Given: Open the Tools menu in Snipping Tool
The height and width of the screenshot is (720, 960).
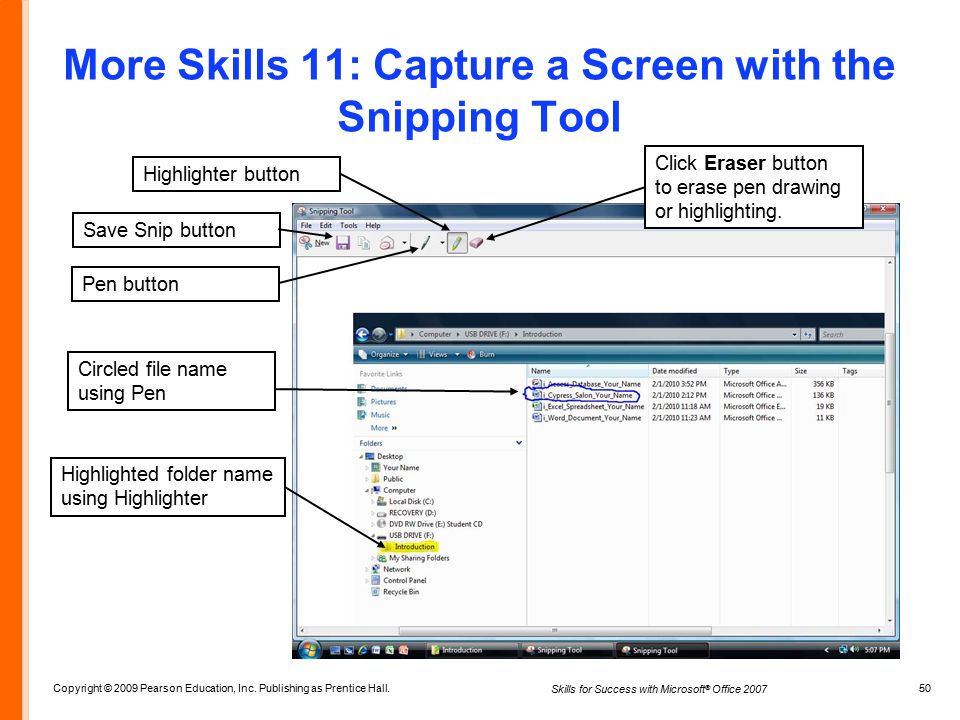Looking at the screenshot, I should coord(349,225).
